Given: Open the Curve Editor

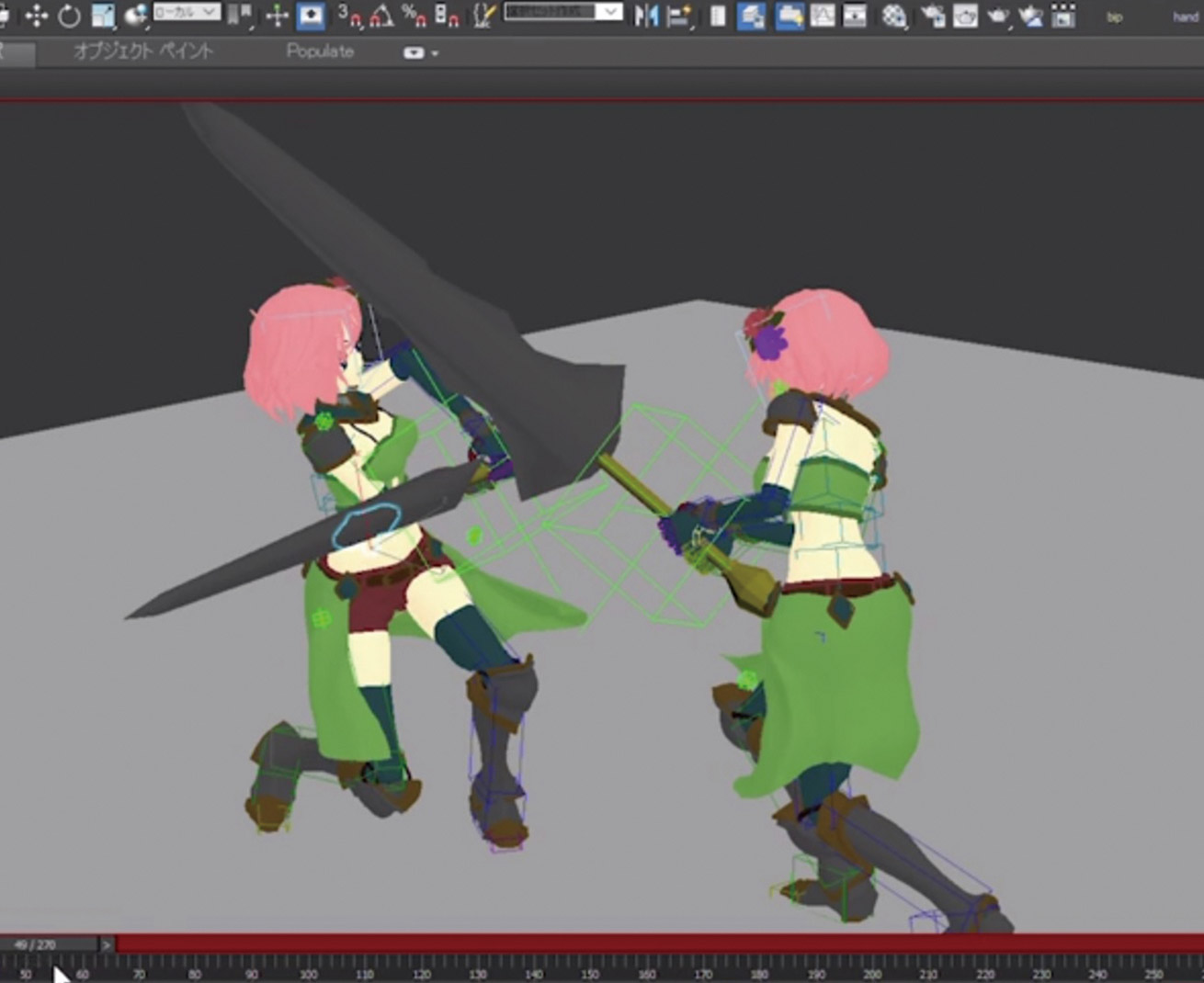Looking at the screenshot, I should [x=823, y=16].
